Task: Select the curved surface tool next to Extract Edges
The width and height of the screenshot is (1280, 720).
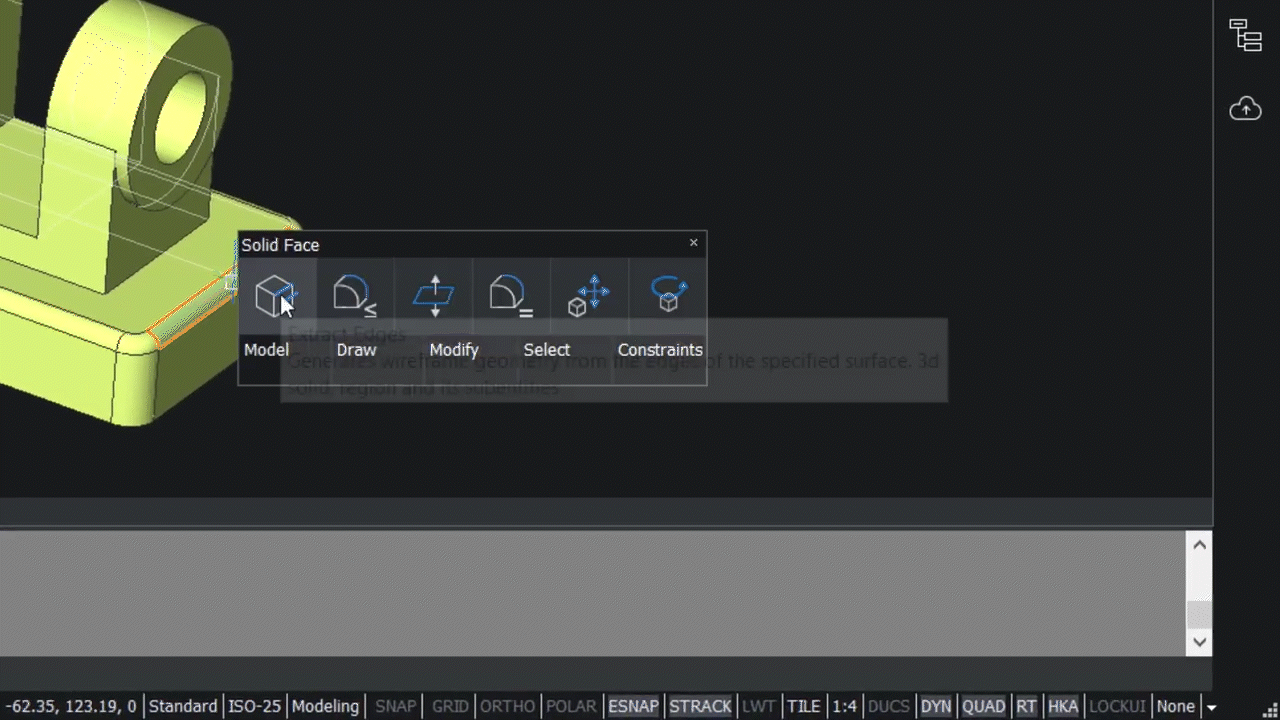Action: [355, 293]
